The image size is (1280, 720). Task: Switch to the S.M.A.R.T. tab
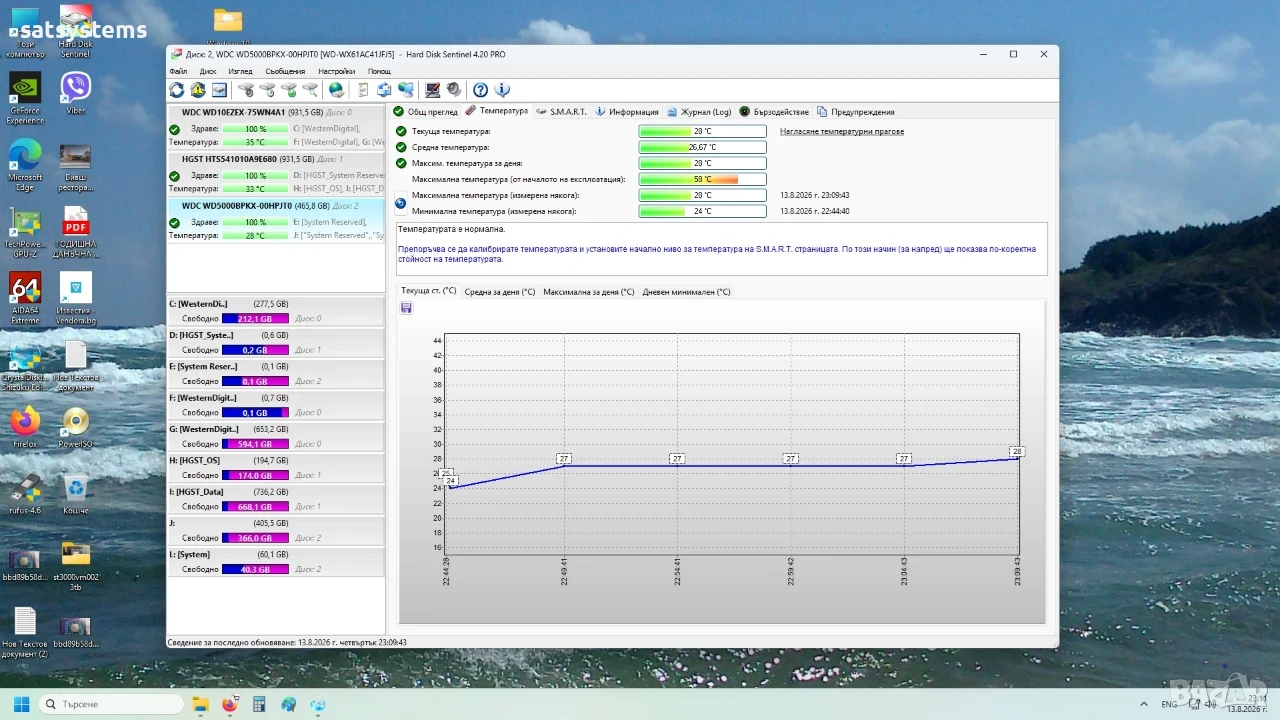[561, 112]
